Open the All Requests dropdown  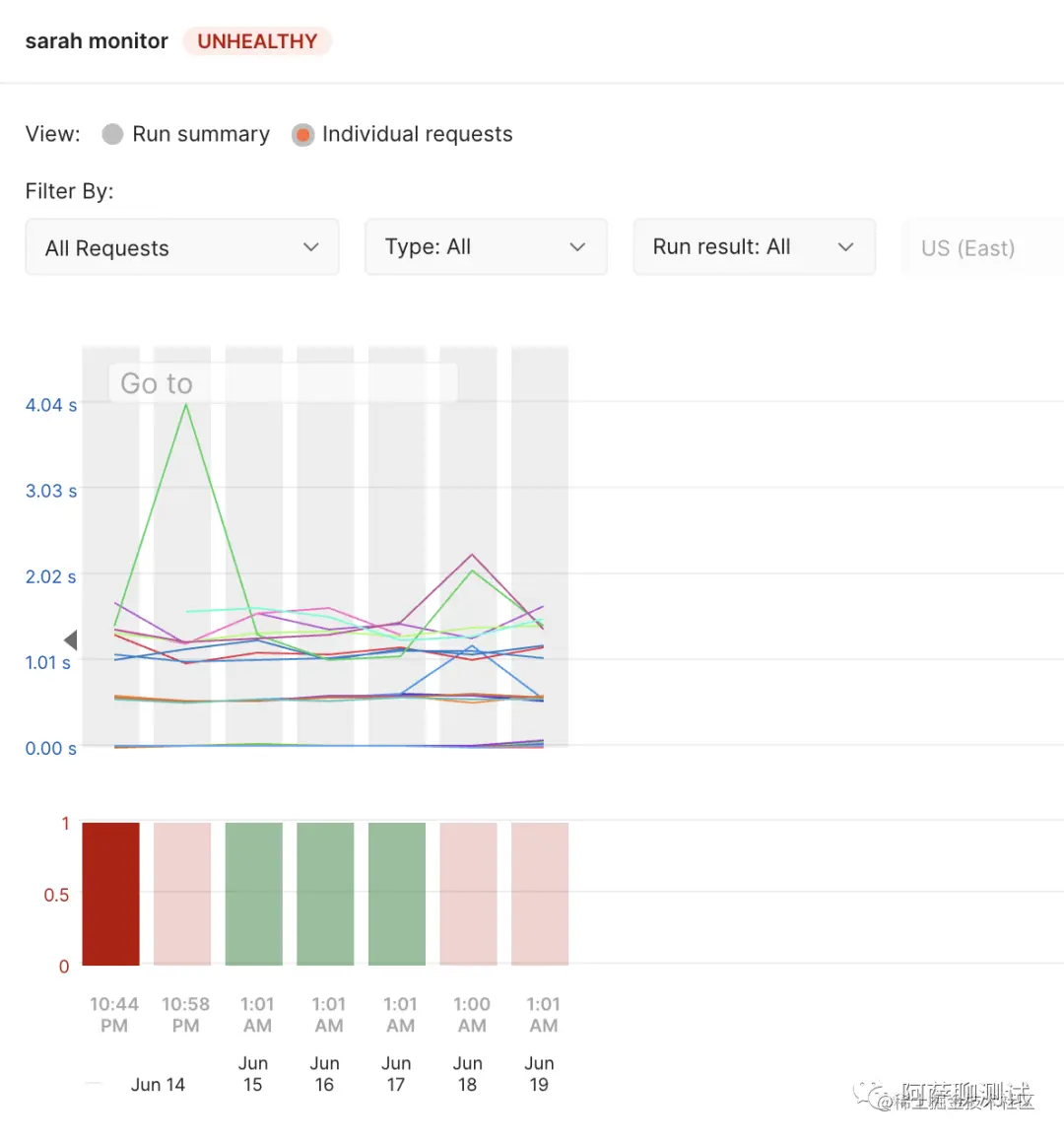(182, 247)
